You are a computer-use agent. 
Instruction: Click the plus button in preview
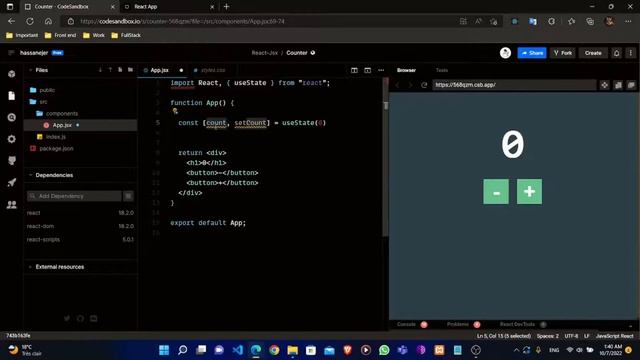pos(529,191)
